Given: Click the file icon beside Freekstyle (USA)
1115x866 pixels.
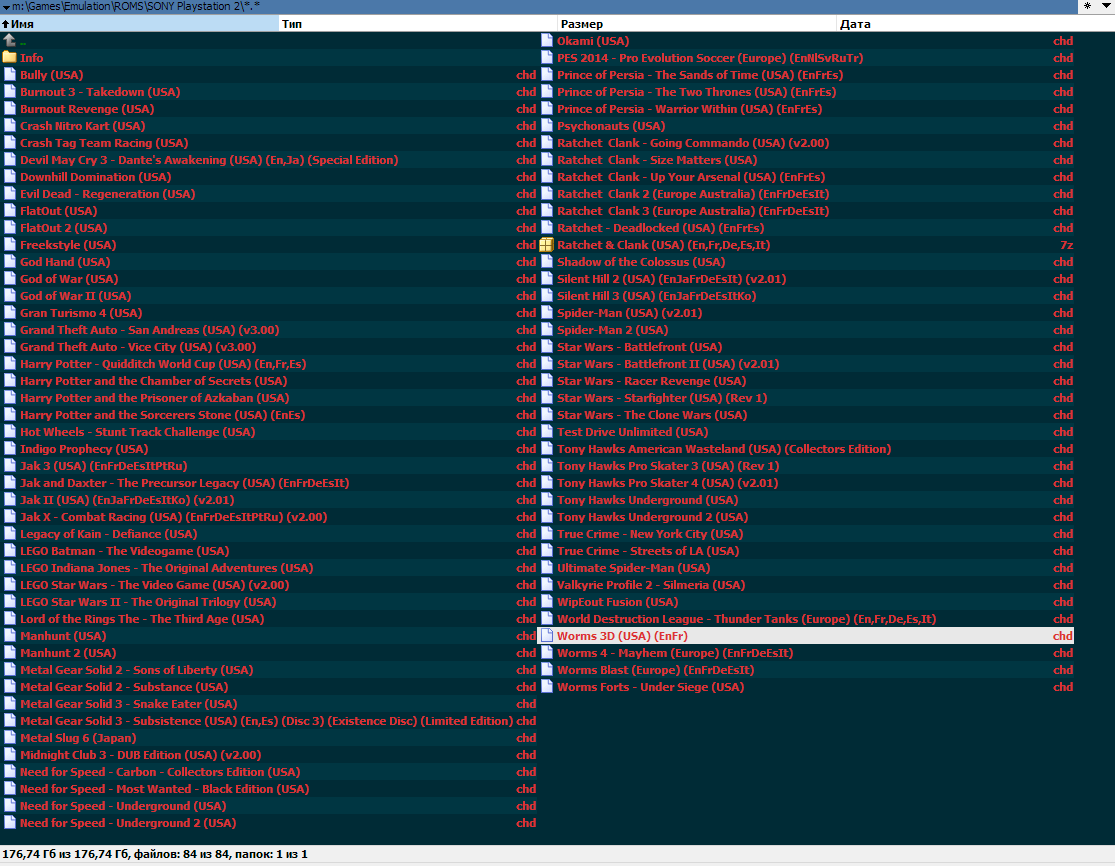Looking at the screenshot, I should pos(9,245).
